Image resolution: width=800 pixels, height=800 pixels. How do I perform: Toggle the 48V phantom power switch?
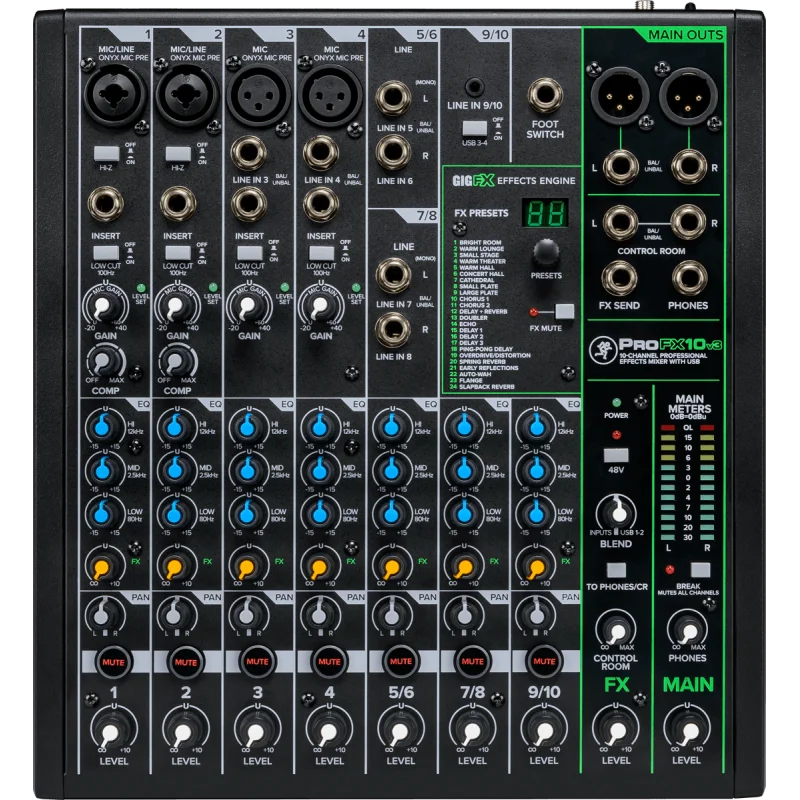tap(616, 455)
